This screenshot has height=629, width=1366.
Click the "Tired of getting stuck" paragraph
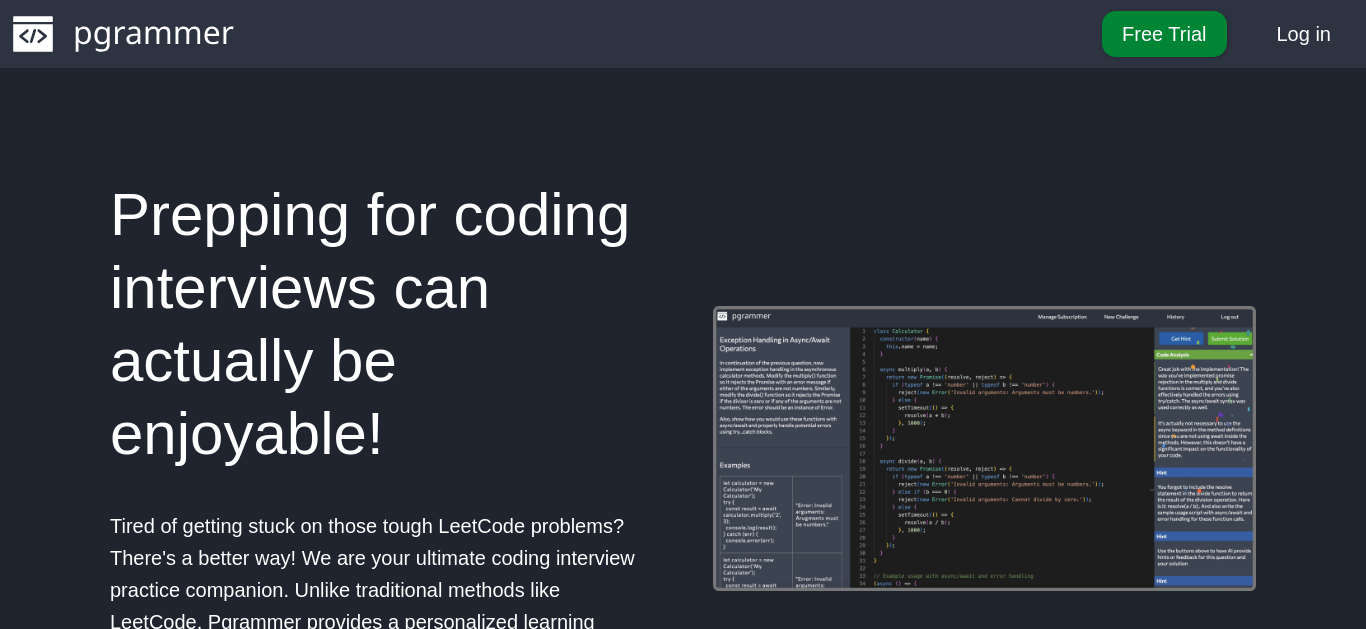pos(372,572)
